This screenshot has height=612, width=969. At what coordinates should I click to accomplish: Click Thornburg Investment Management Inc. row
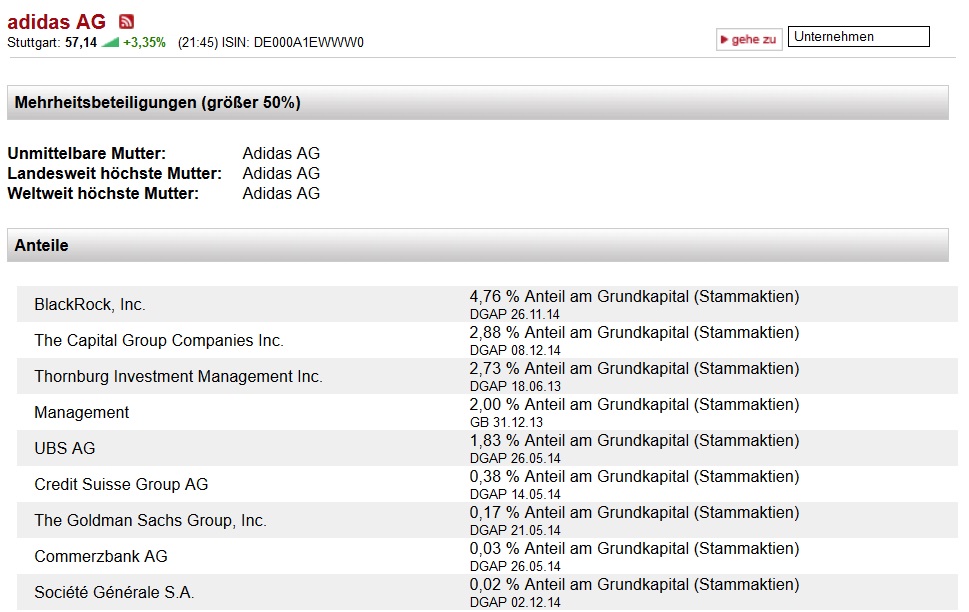tap(178, 376)
